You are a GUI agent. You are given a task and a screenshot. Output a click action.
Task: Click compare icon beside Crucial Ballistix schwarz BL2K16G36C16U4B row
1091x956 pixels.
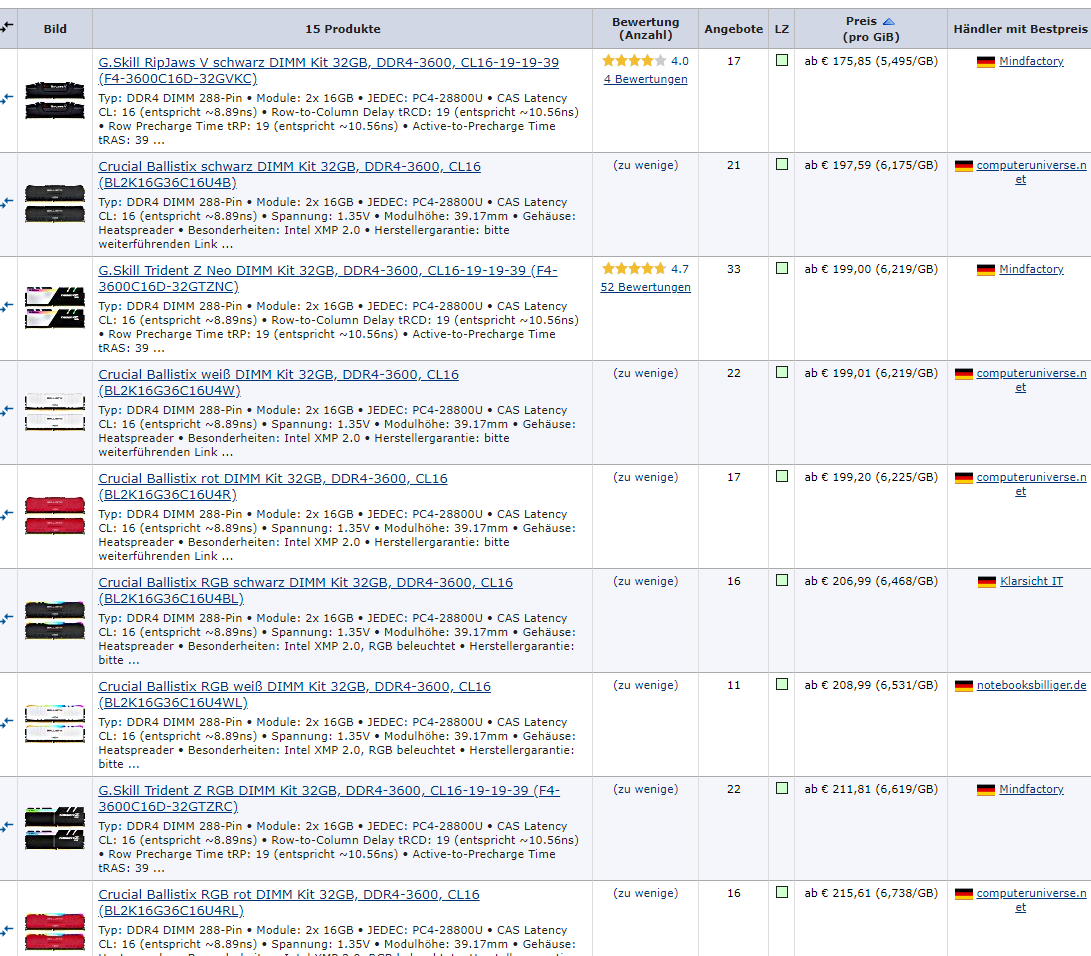point(6,203)
